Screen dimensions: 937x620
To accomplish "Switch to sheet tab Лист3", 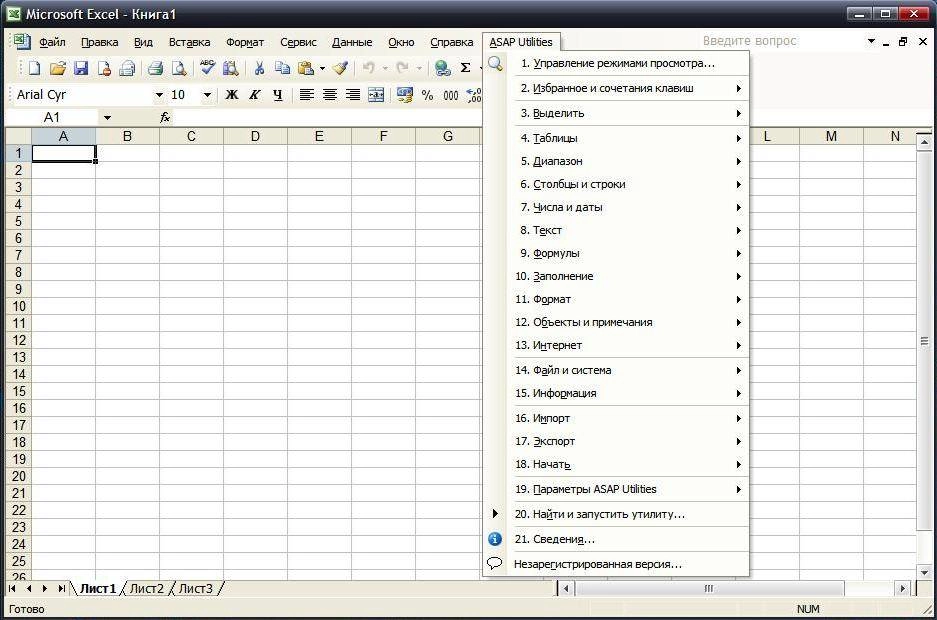I will pyautogui.click(x=195, y=588).
